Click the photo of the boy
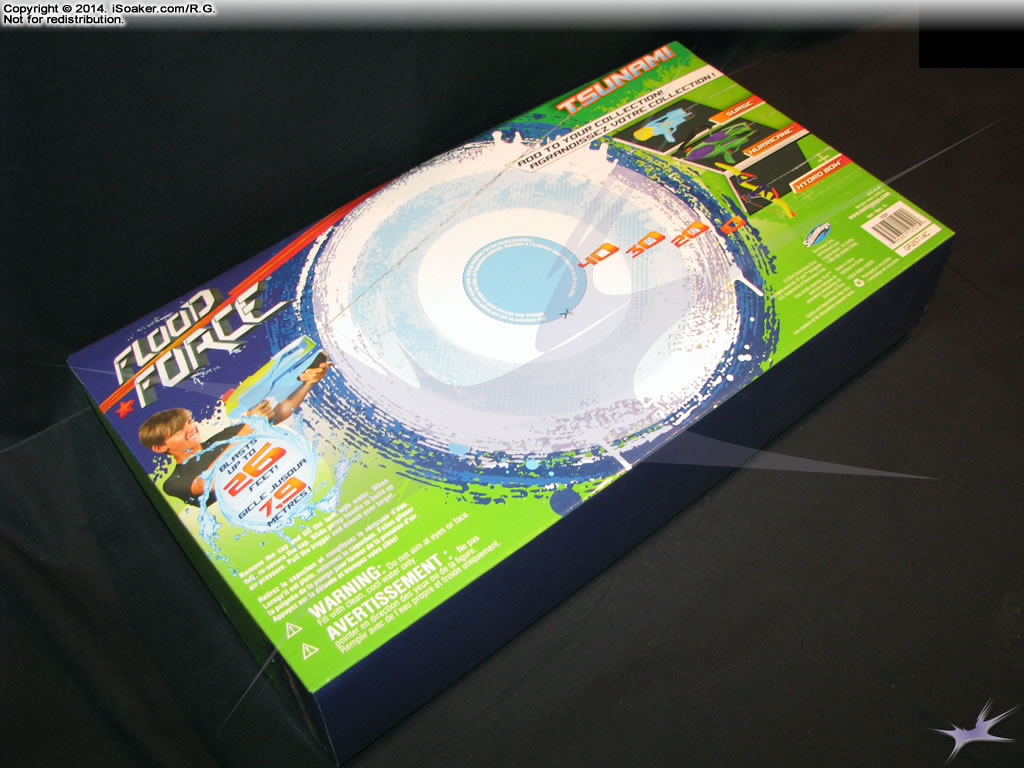 click(186, 451)
